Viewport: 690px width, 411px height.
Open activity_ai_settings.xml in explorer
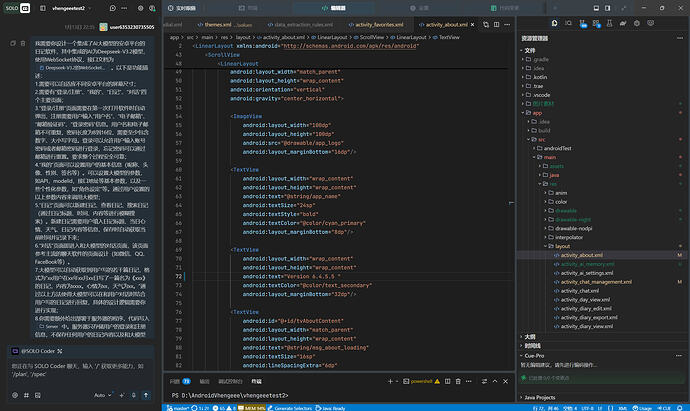pyautogui.click(x=587, y=273)
